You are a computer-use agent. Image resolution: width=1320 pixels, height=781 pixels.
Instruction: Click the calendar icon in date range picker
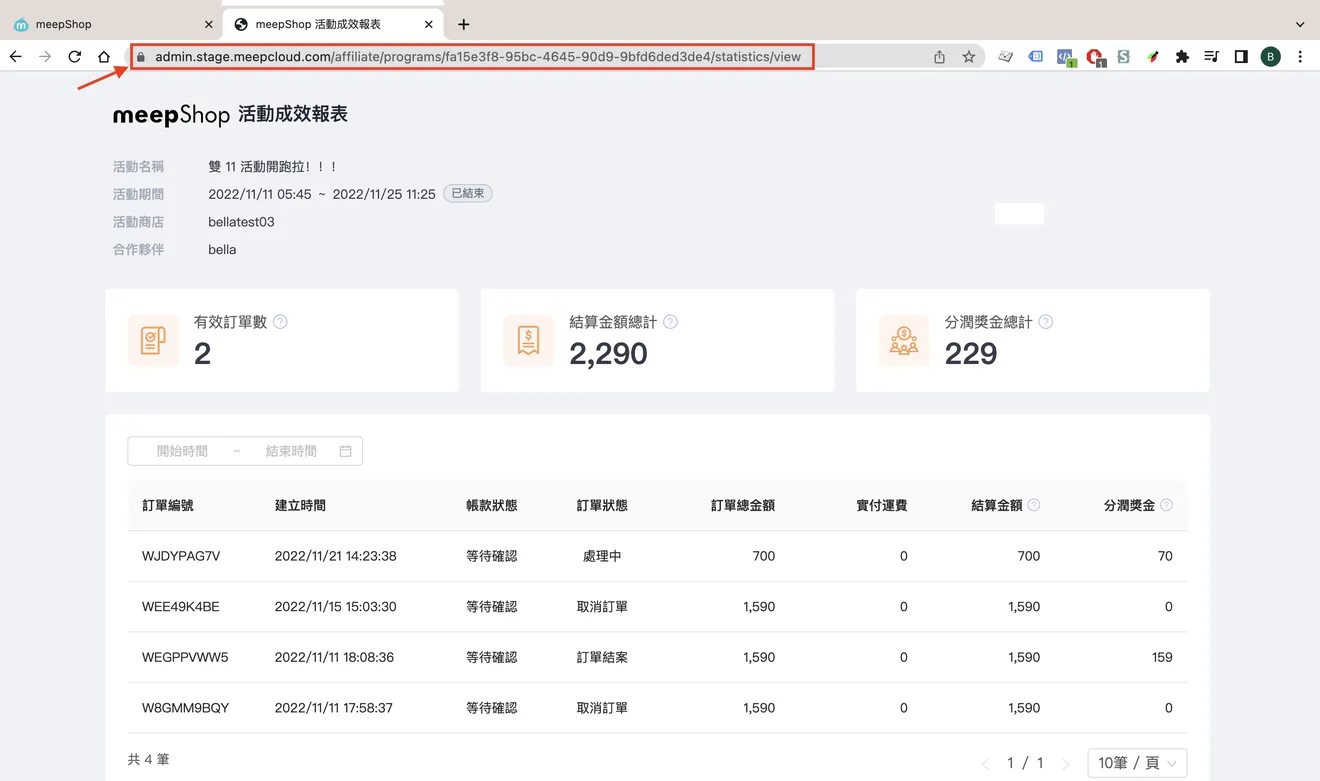pyautogui.click(x=345, y=451)
